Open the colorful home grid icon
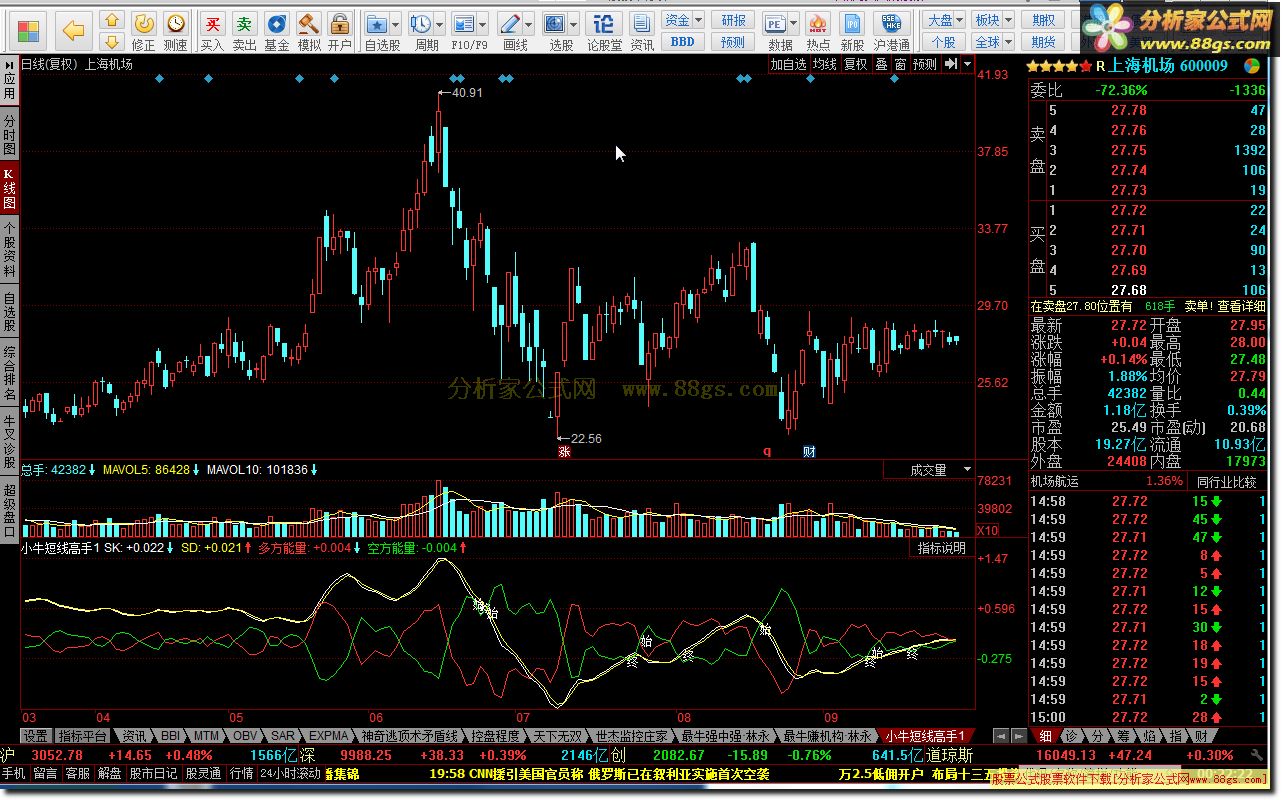The image size is (1282, 800). pyautogui.click(x=30, y=29)
